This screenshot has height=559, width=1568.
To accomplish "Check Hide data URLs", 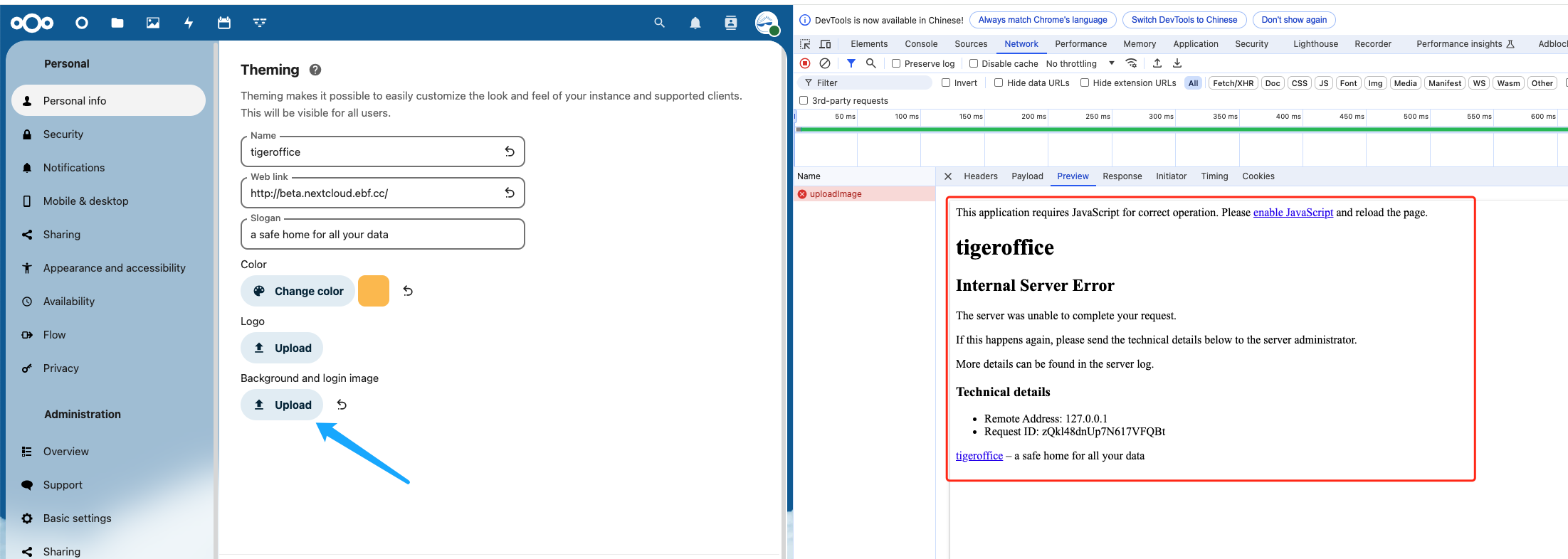I will (999, 82).
